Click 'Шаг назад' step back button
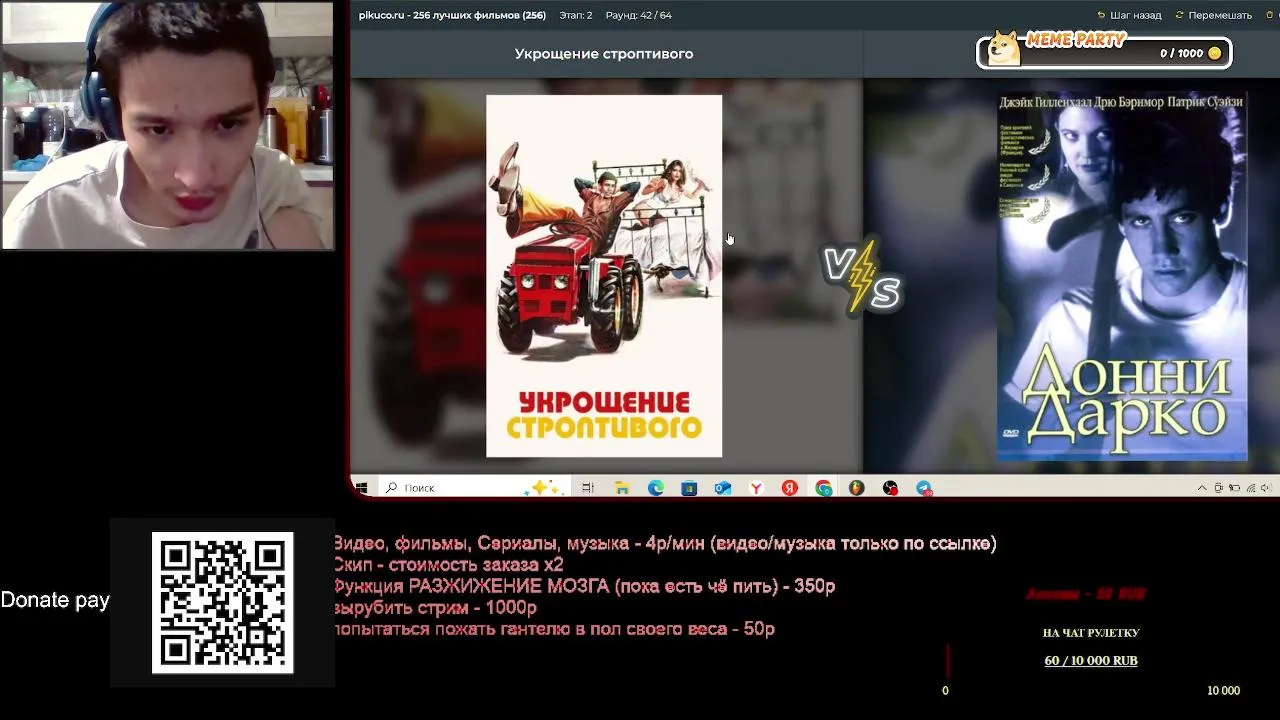1280x720 pixels. (1129, 15)
